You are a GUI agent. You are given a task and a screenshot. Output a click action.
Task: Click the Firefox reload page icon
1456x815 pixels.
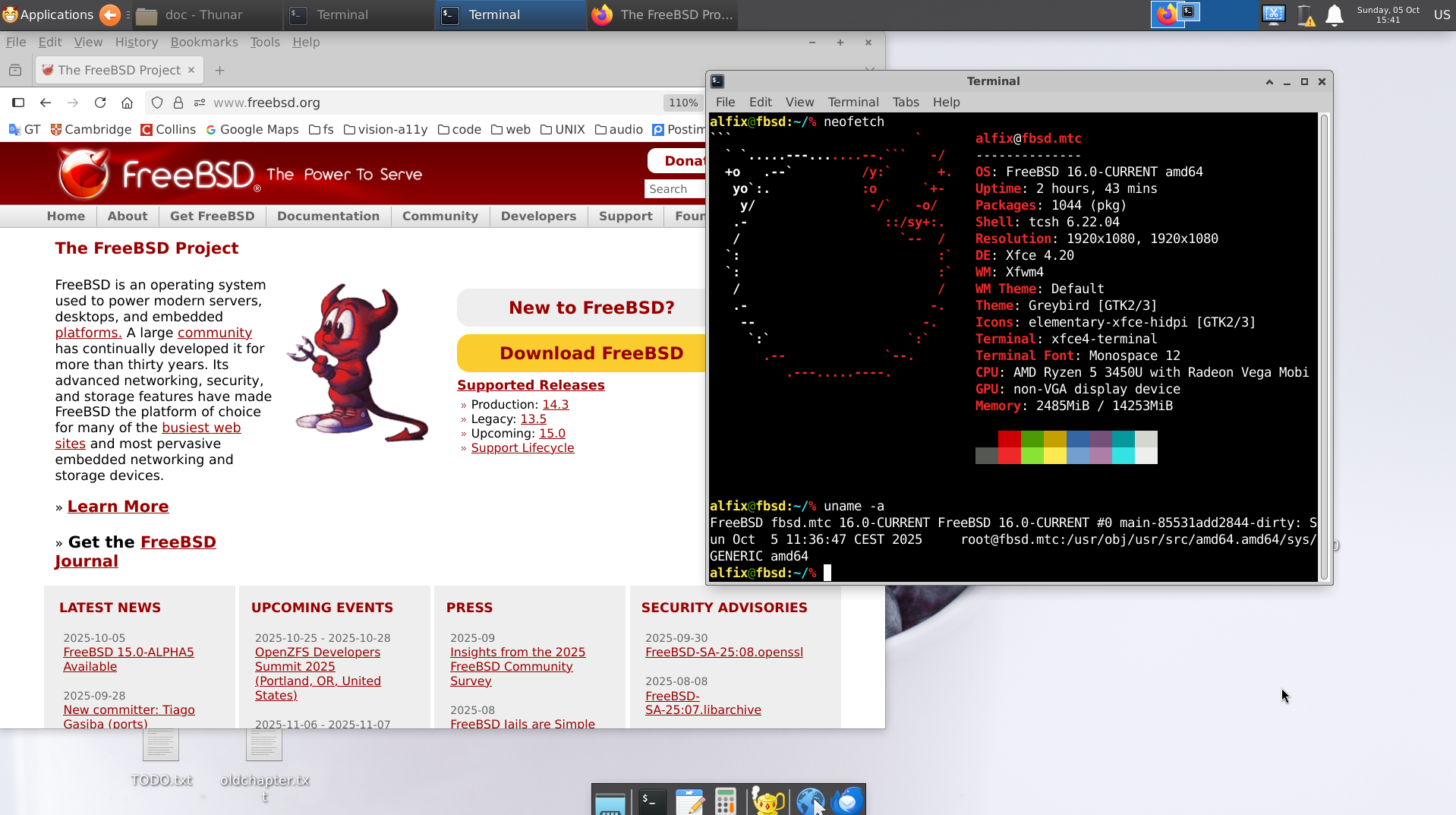click(x=99, y=103)
